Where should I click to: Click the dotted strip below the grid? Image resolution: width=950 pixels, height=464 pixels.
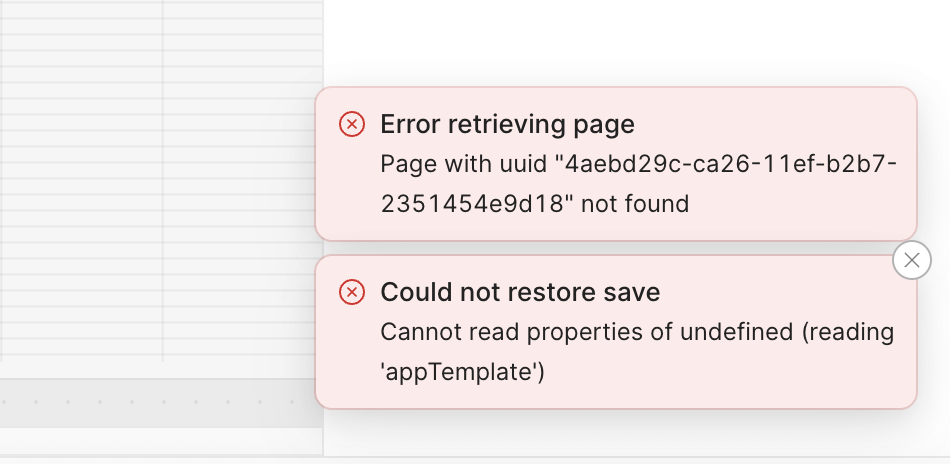(161, 402)
